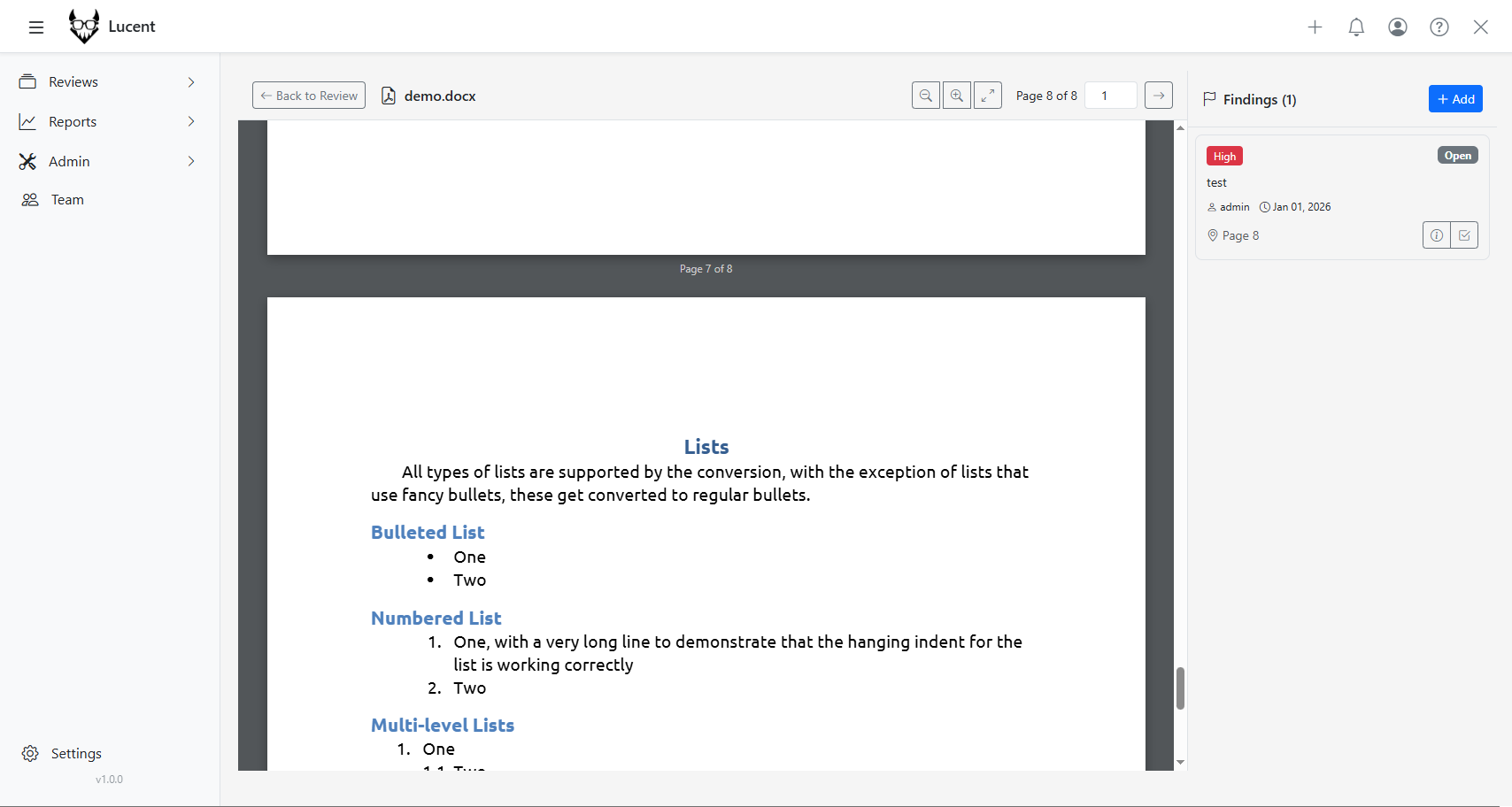Click the plus icon in top bar
The height and width of the screenshot is (807, 1512).
1315,27
